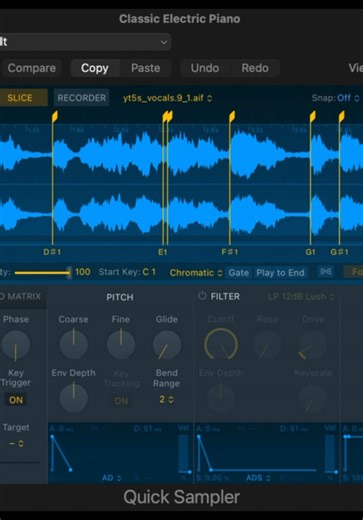
Task: Click the E1 slice marker flag
Action: click(165, 117)
